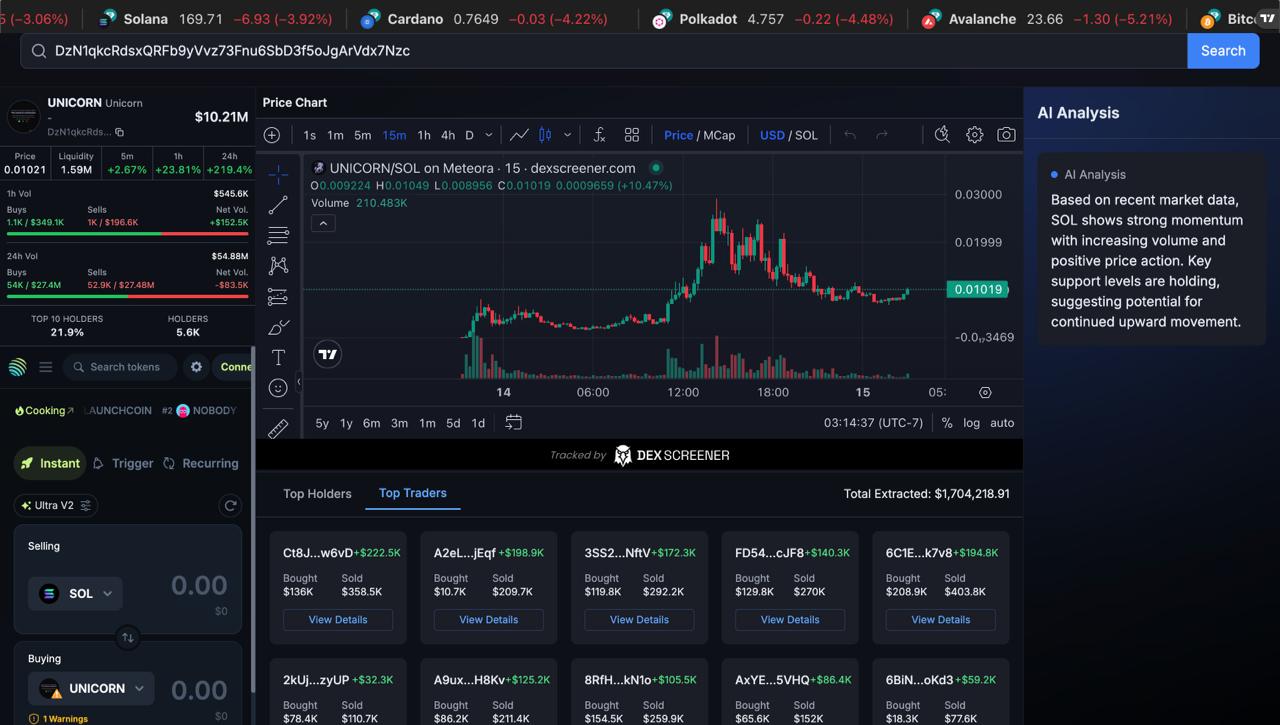The image size is (1280, 725).
Task: Open chart settings gear icon
Action: click(974, 135)
